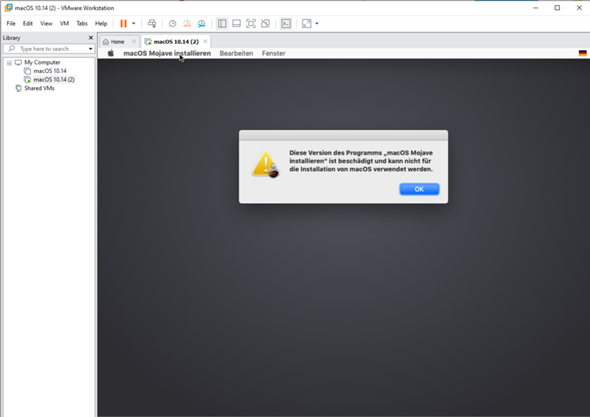Select Shared VMs in library

coord(39,88)
